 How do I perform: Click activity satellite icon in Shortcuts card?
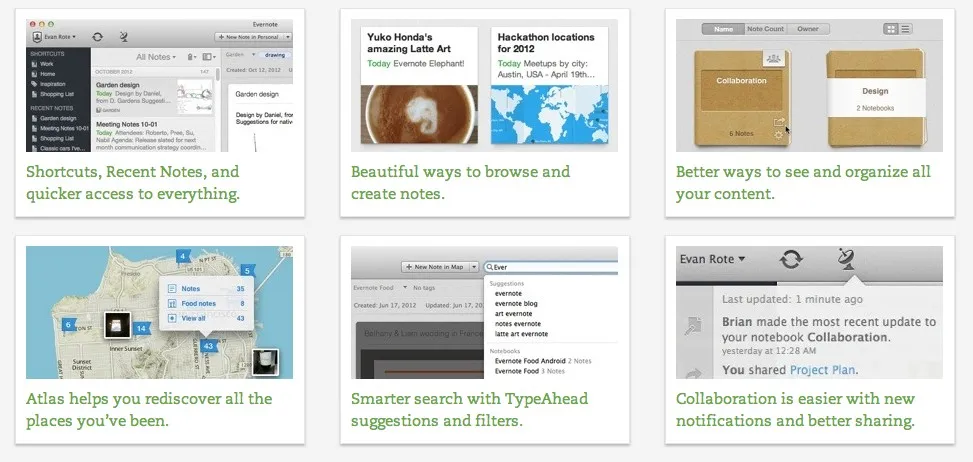123,37
